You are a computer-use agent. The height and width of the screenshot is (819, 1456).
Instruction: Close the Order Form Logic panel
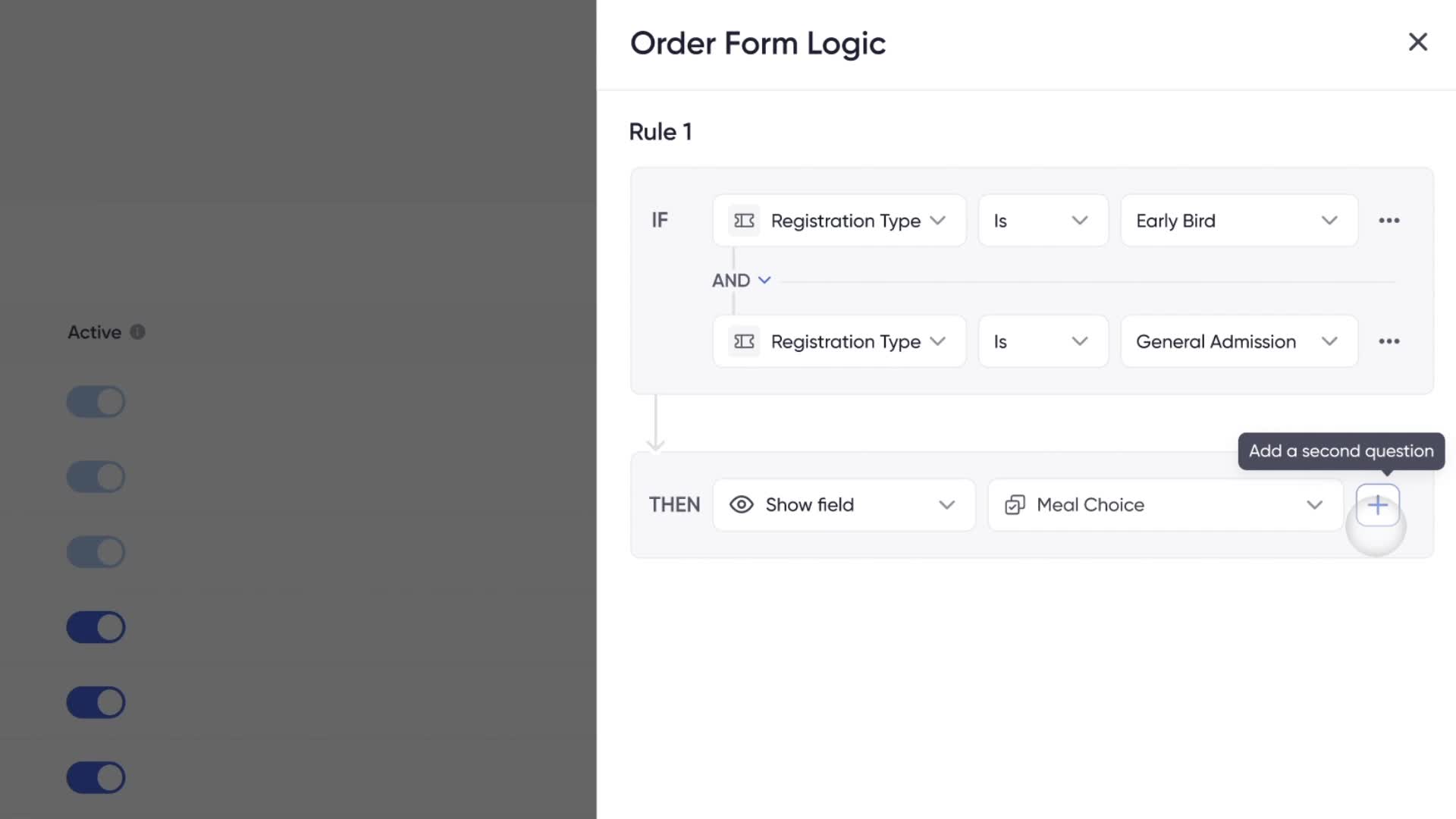coord(1417,42)
